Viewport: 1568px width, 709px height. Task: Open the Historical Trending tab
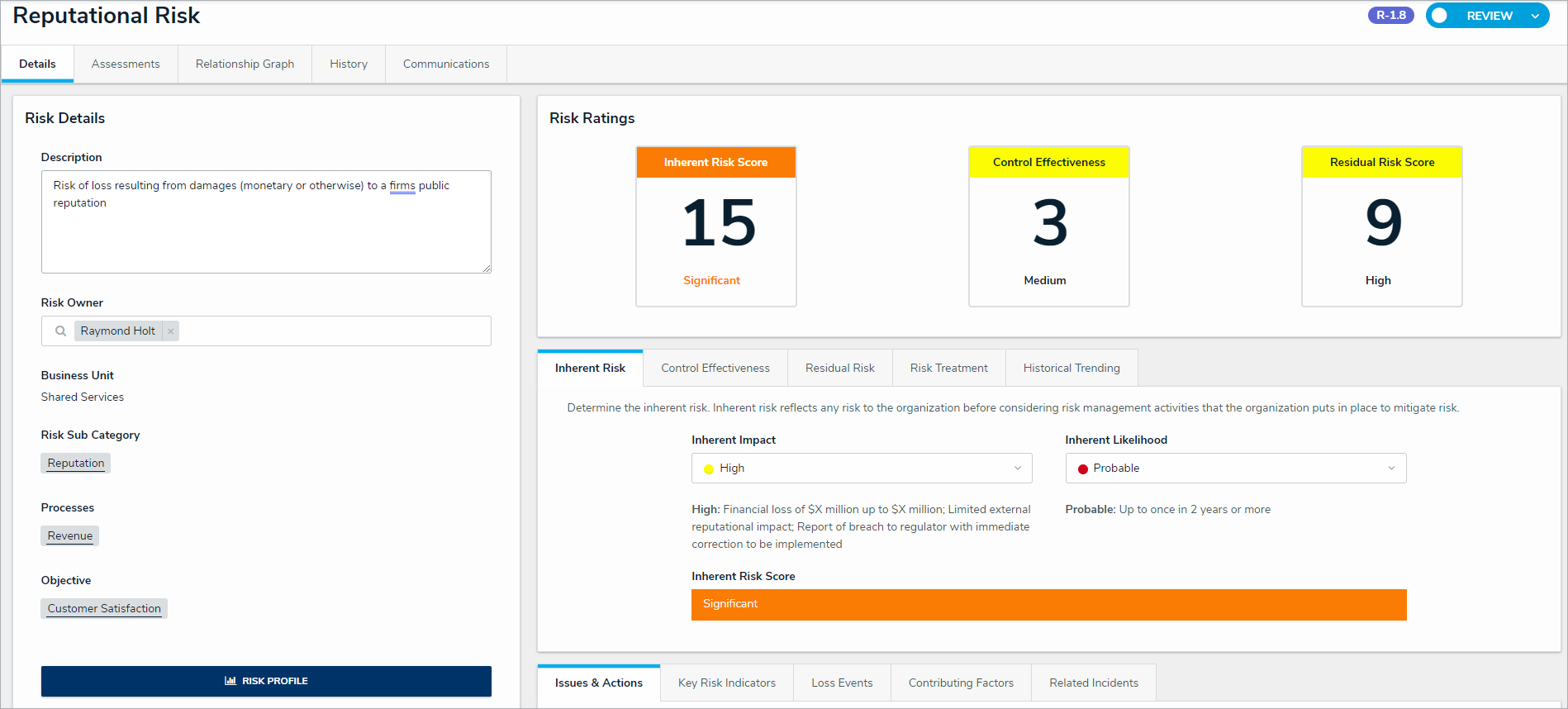[1071, 368]
